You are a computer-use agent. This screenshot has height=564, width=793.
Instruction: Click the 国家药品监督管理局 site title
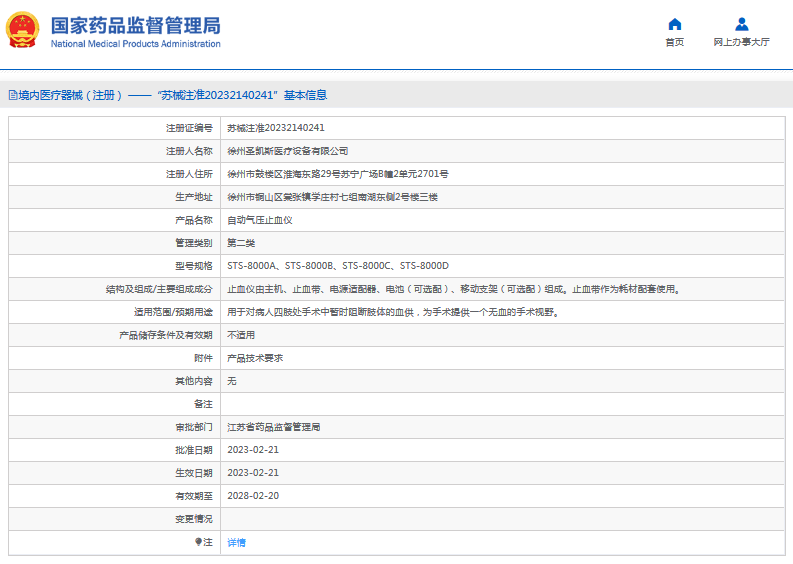tap(136, 25)
